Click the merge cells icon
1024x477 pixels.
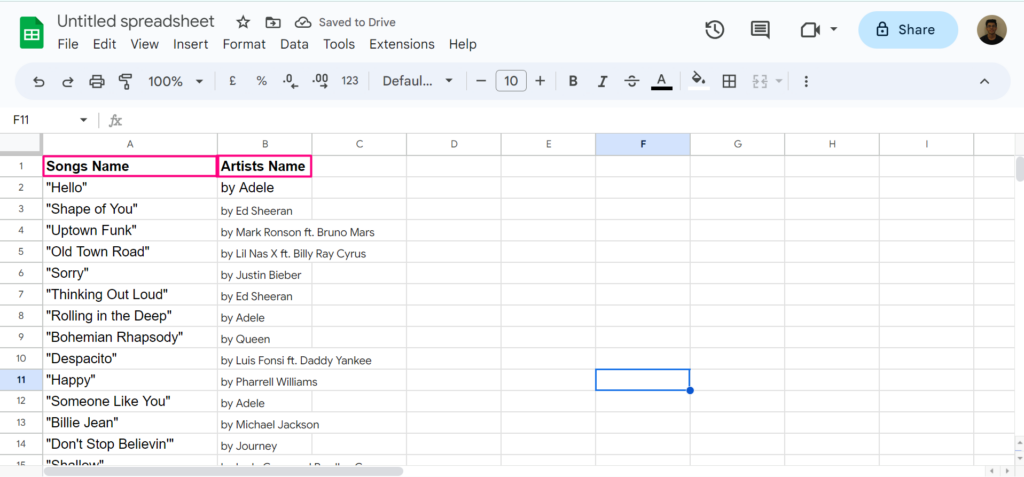click(x=760, y=81)
